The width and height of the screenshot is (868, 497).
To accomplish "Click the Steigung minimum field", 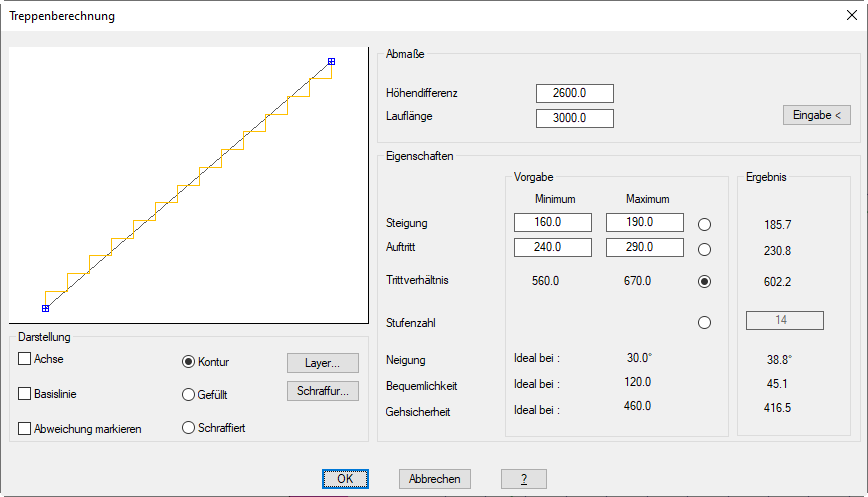I will 553,222.
